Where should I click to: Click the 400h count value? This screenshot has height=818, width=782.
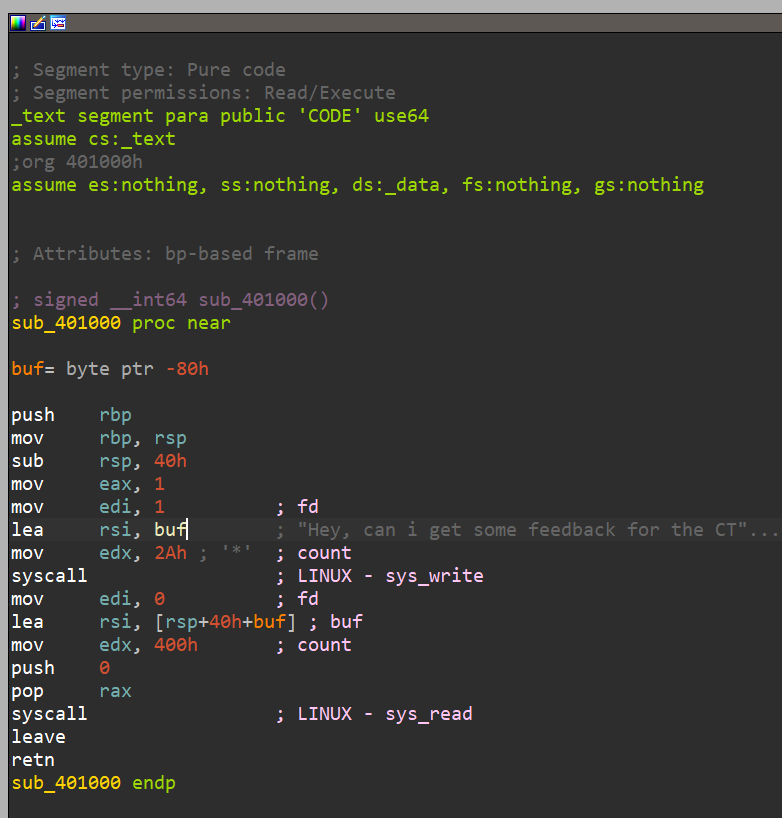[x=176, y=645]
